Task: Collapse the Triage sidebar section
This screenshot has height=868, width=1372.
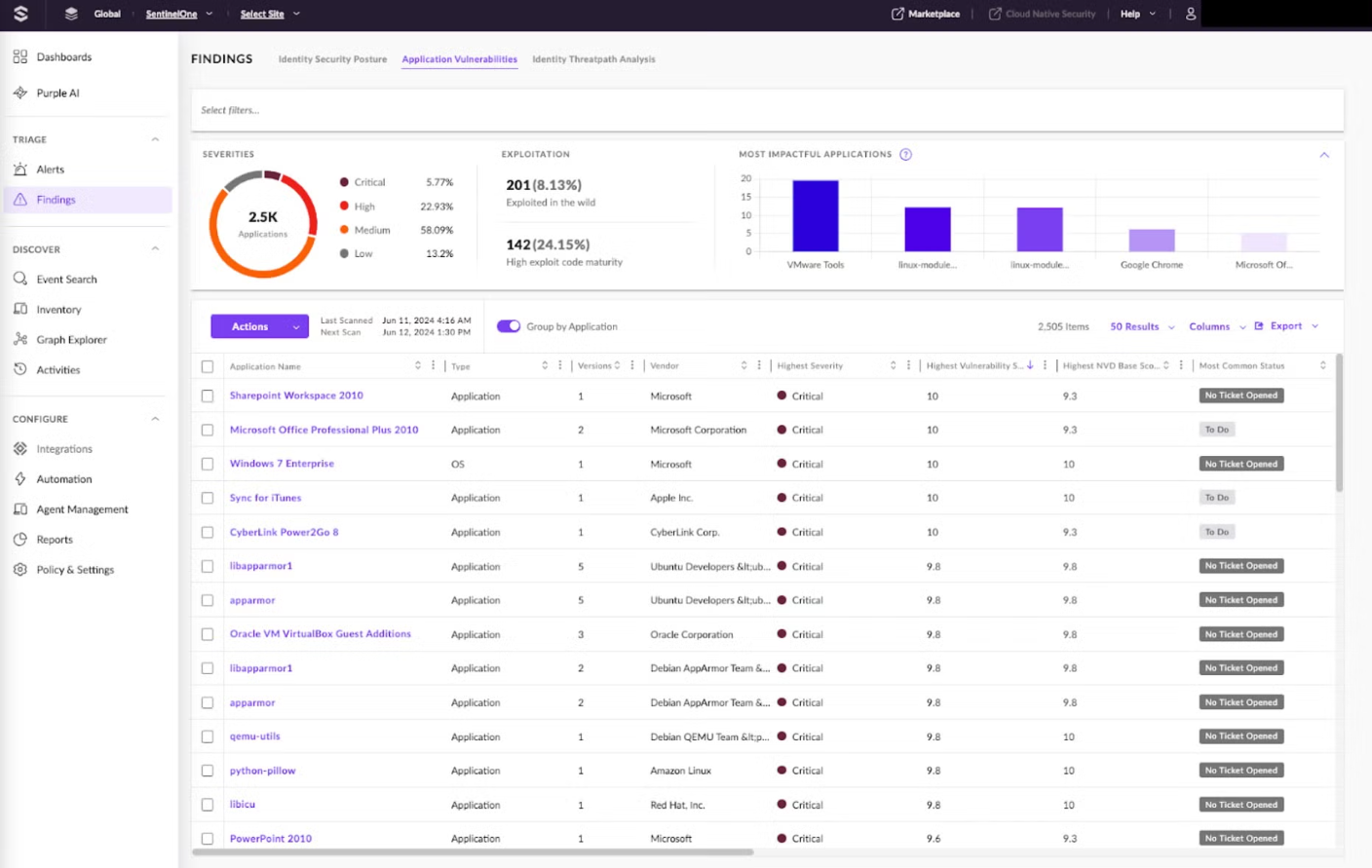Action: [x=155, y=139]
